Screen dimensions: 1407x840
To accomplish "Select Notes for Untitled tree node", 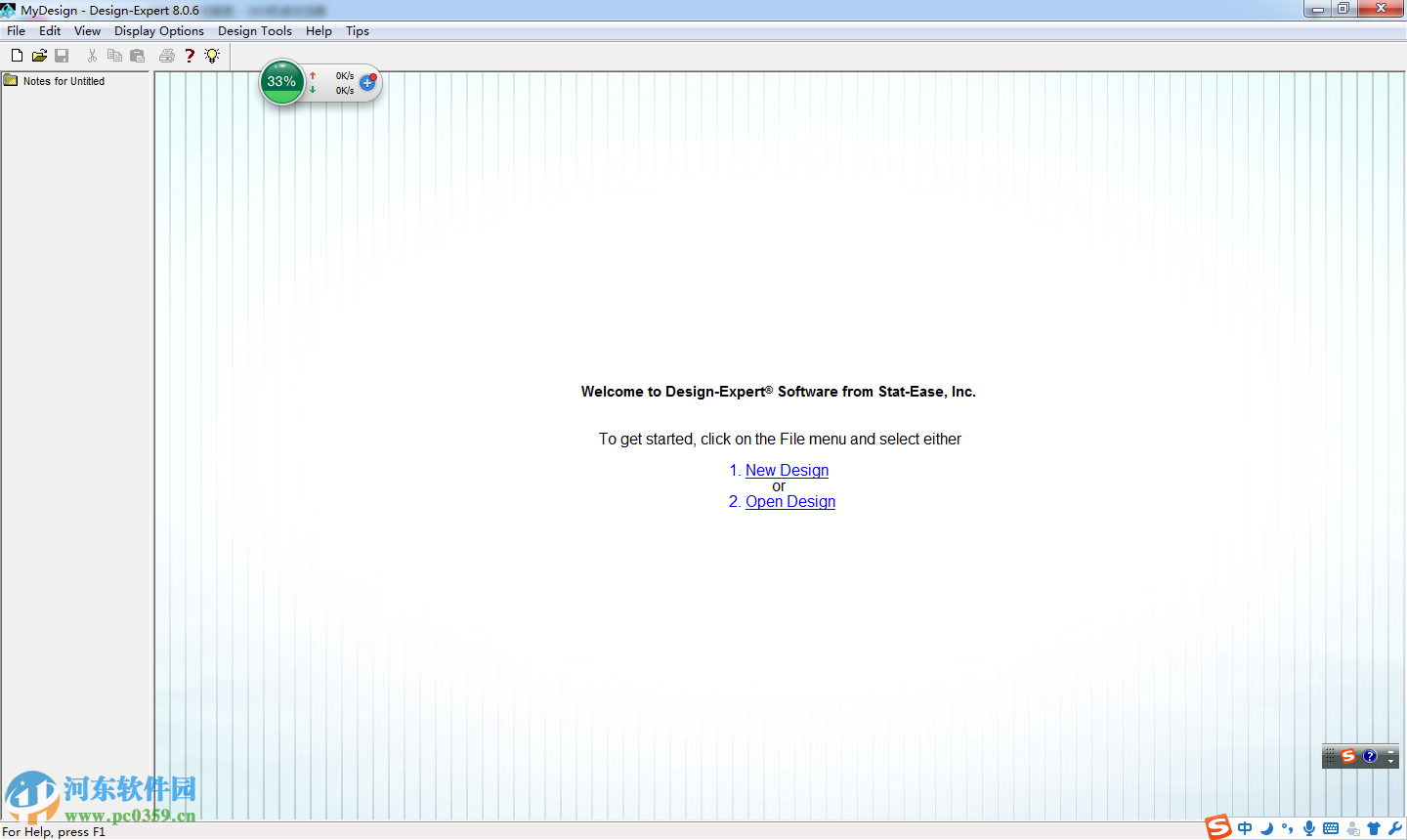I will [64, 81].
